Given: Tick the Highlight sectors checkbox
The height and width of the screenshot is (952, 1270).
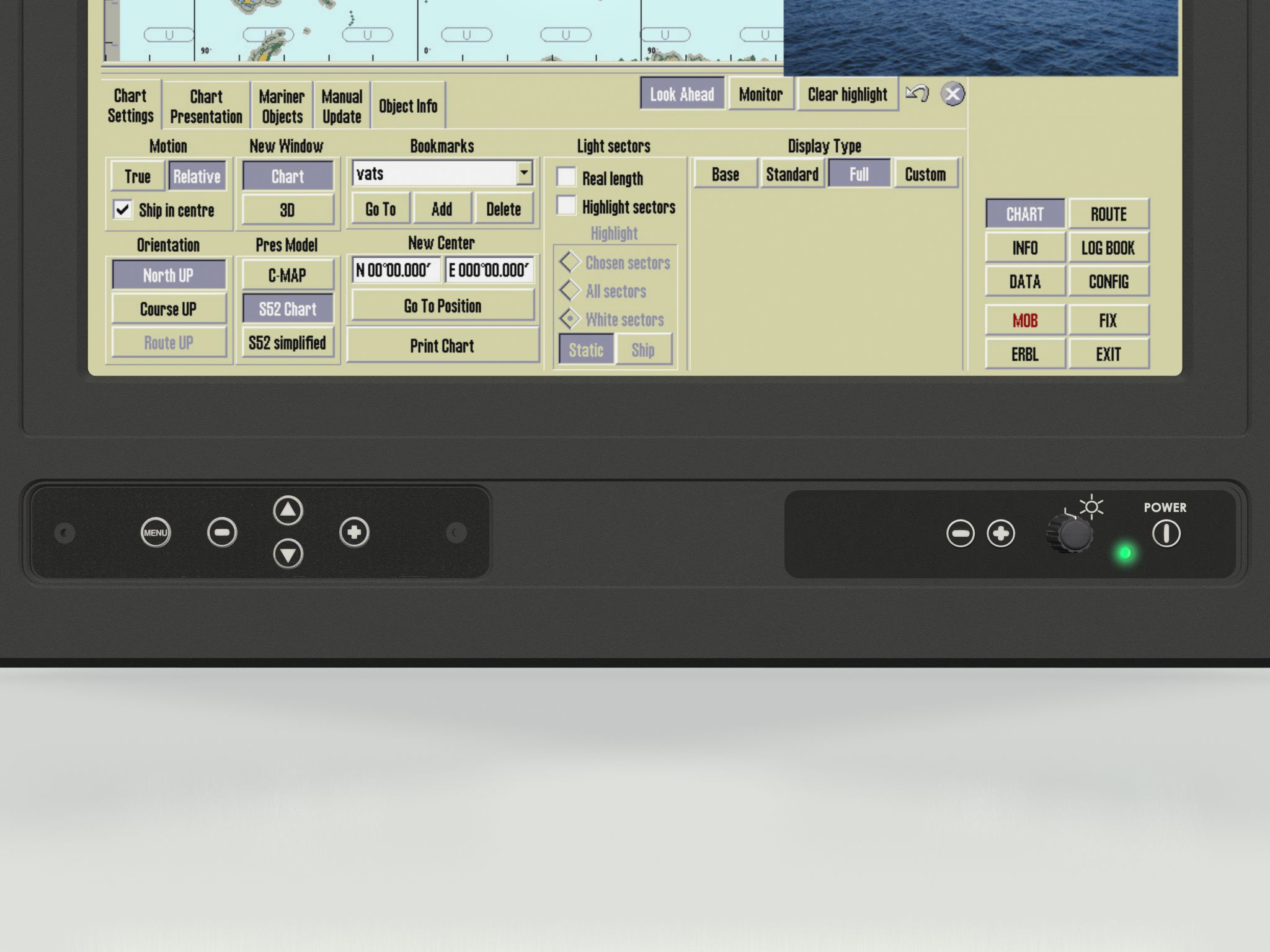Looking at the screenshot, I should [566, 206].
